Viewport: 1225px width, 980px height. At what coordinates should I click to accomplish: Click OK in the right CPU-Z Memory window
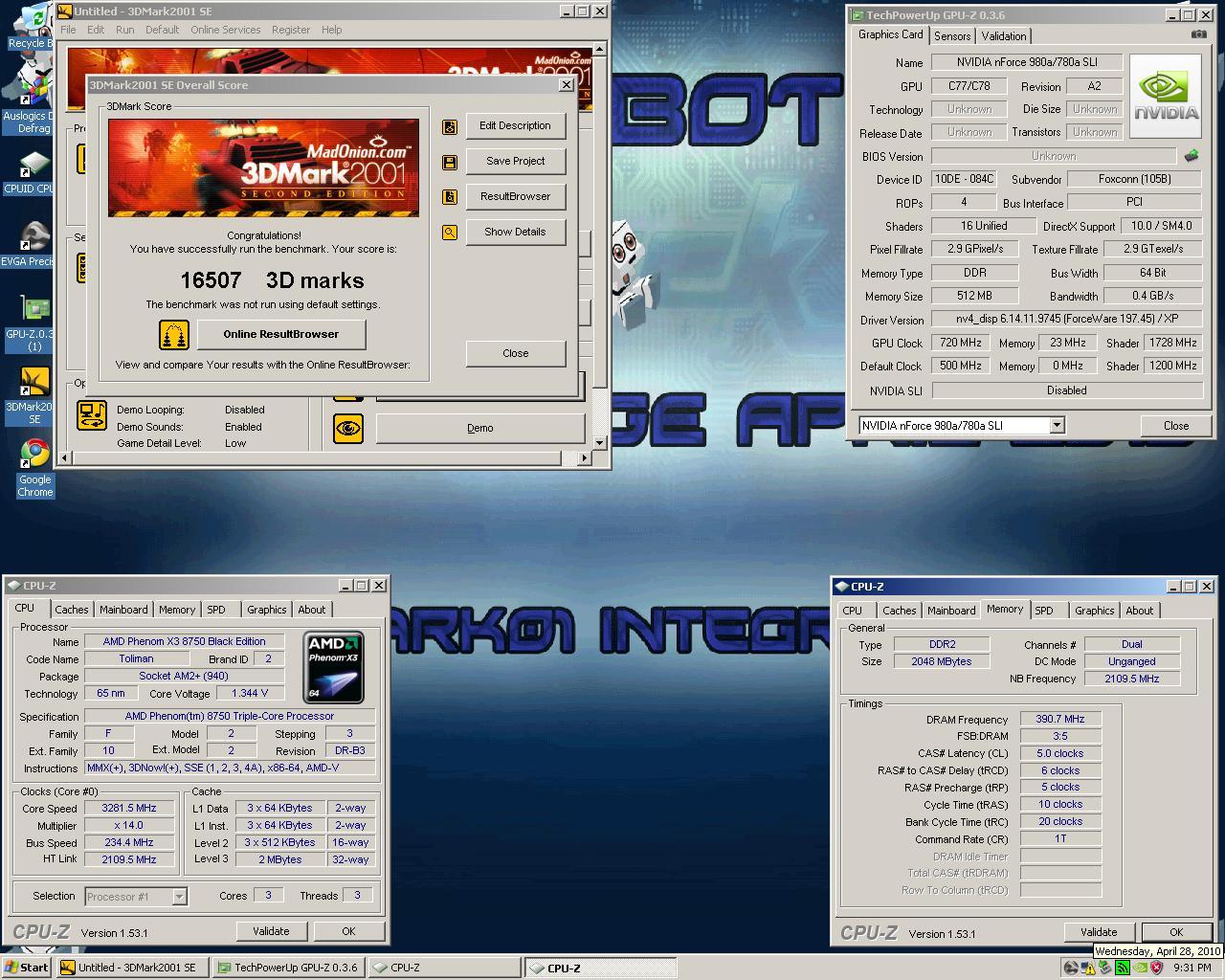pyautogui.click(x=1176, y=932)
